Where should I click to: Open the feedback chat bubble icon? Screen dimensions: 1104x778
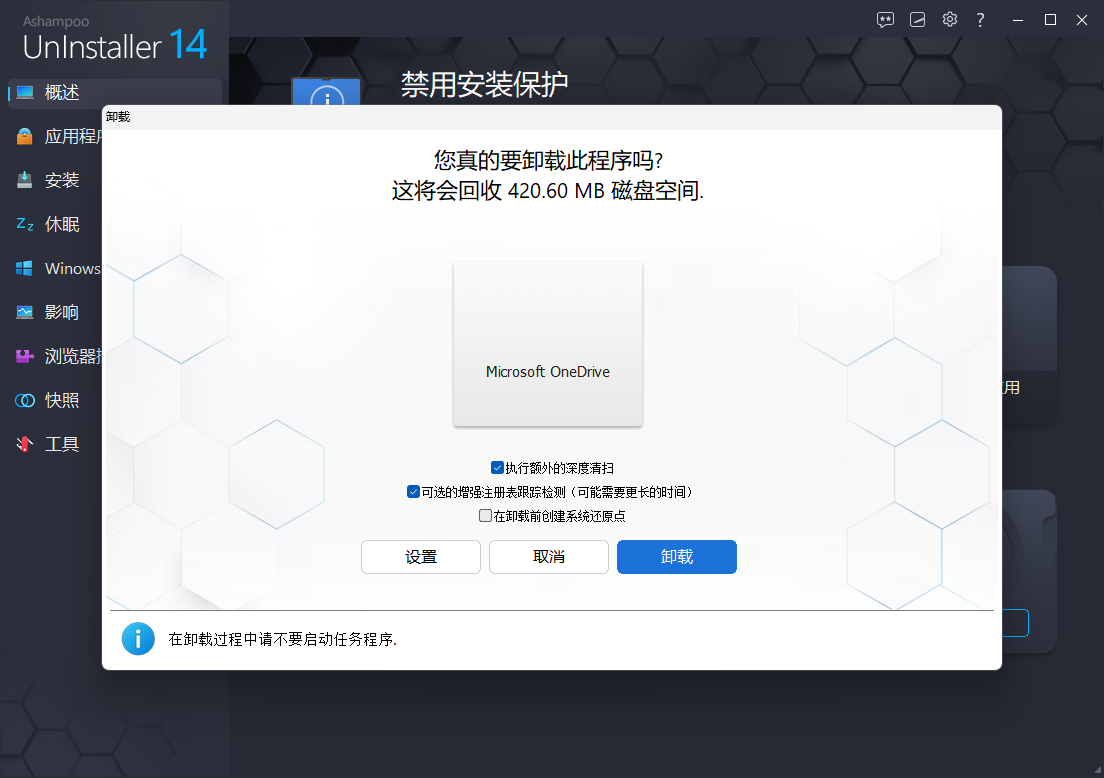click(x=885, y=20)
